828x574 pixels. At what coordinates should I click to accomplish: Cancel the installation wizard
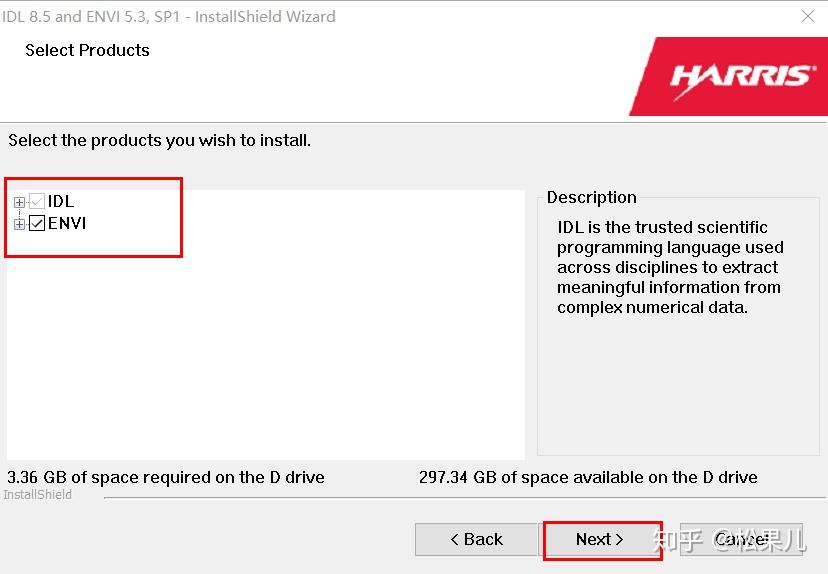pos(740,539)
